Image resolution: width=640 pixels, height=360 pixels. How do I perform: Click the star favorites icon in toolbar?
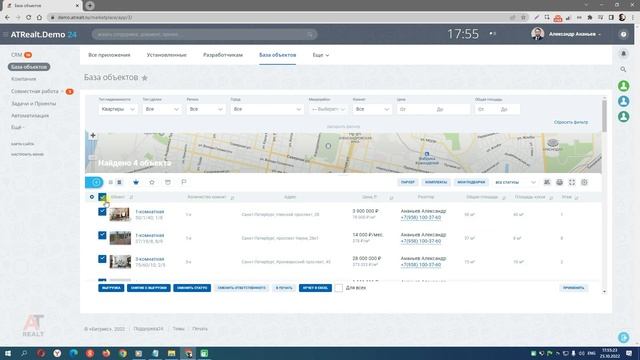152,182
